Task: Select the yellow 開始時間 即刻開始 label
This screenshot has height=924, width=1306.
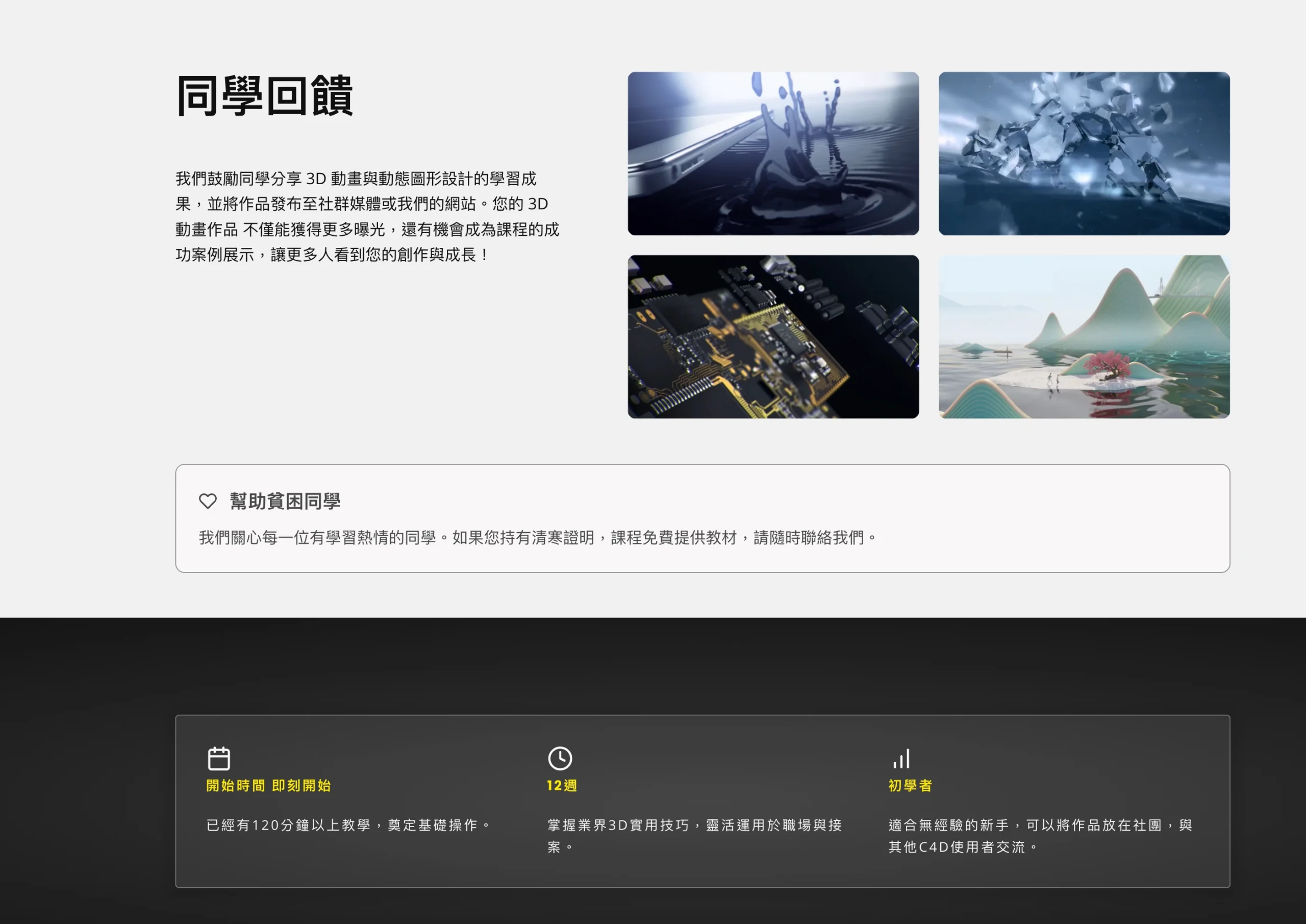Action: tap(268, 786)
